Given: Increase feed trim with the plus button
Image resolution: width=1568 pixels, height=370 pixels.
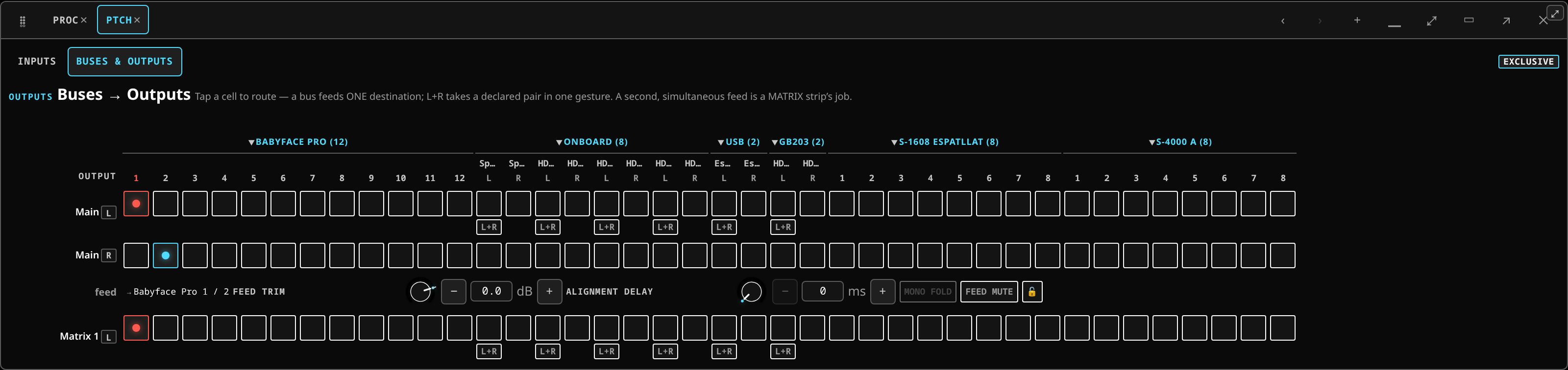Looking at the screenshot, I should 549,292.
